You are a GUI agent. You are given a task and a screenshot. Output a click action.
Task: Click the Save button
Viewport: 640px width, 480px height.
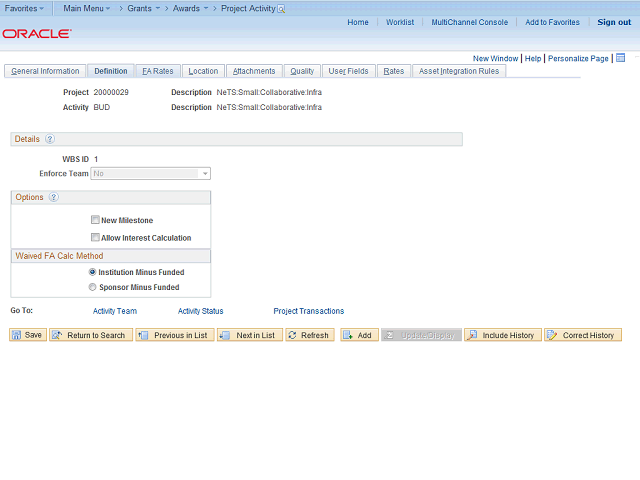point(28,335)
